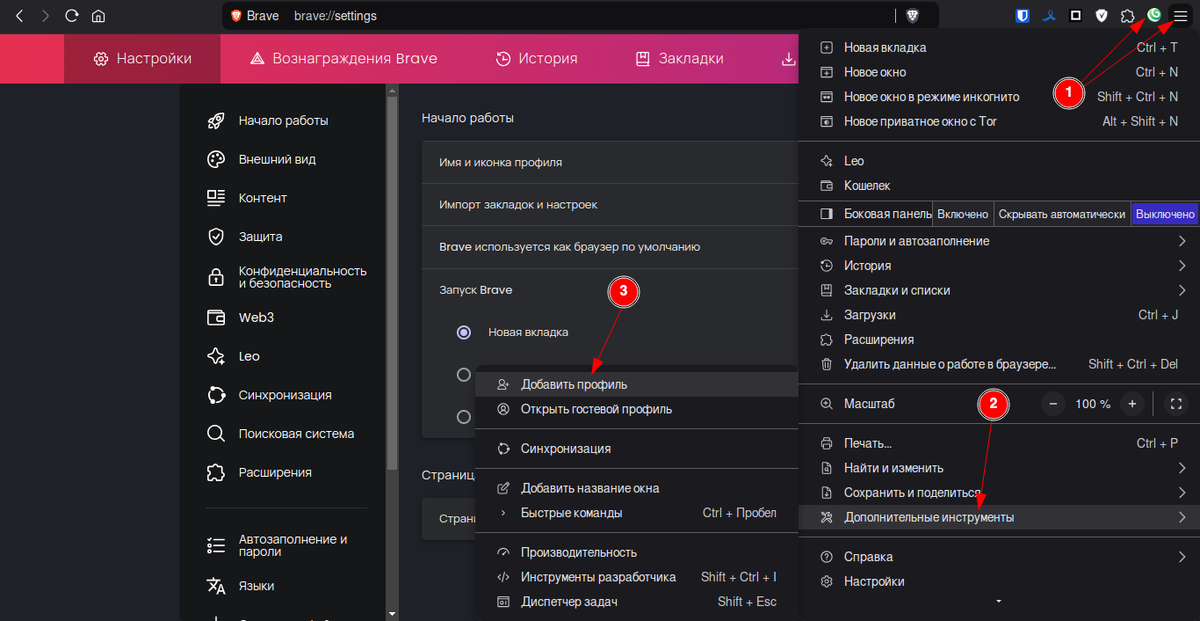The height and width of the screenshot is (621, 1200).
Task: Open Имя и иконка профиля setting
Action: point(611,162)
